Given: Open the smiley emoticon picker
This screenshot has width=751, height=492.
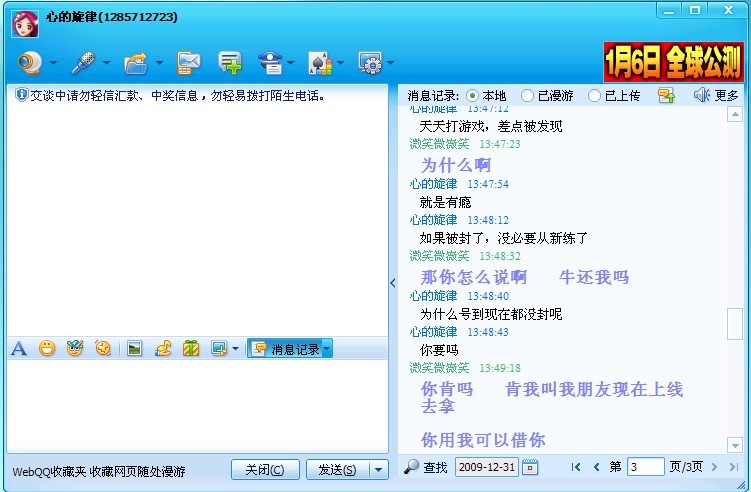Looking at the screenshot, I should click(x=46, y=349).
